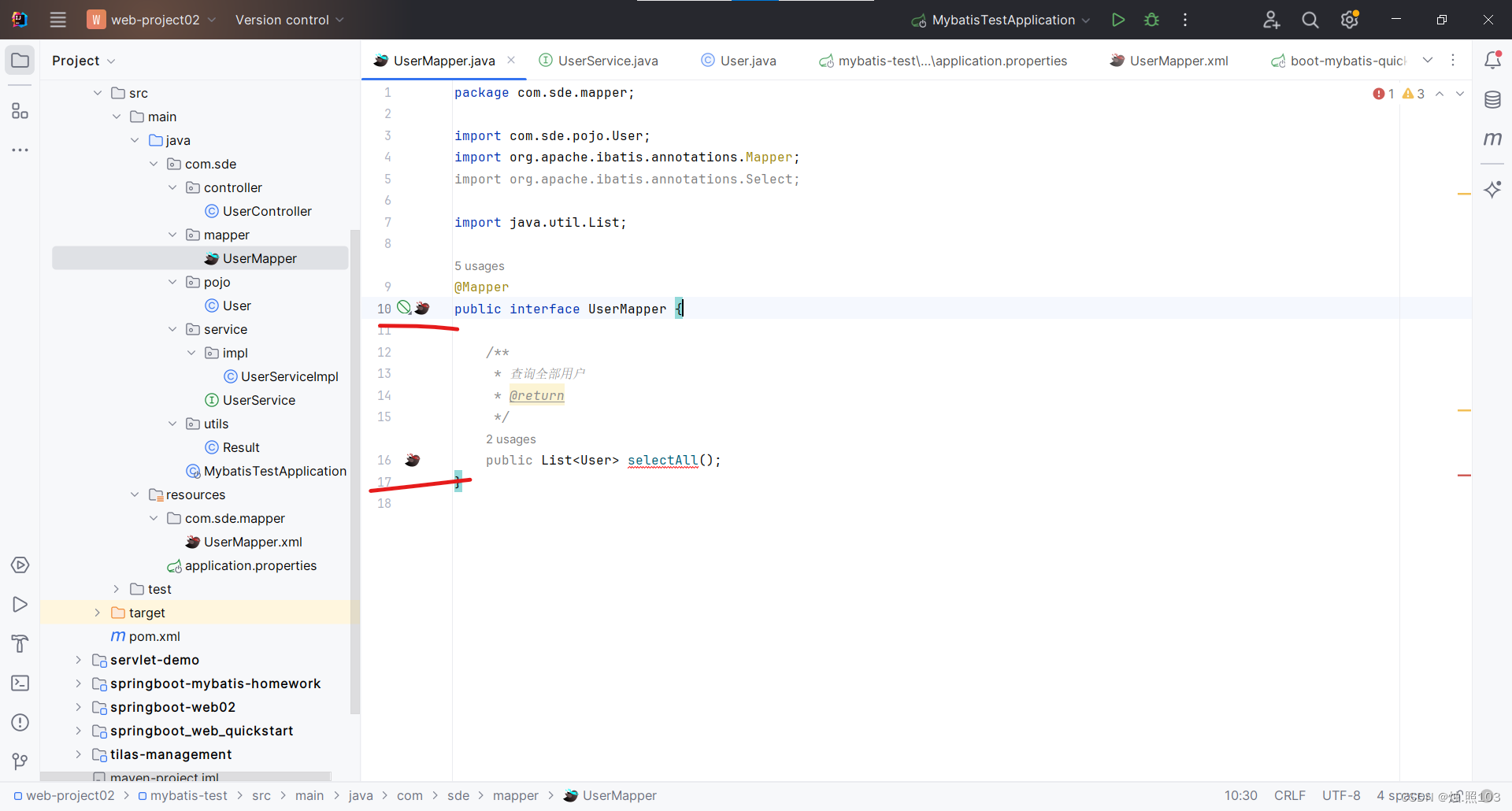Expand the servlet-demo module
This screenshot has width=1512, height=811.
coord(79,660)
